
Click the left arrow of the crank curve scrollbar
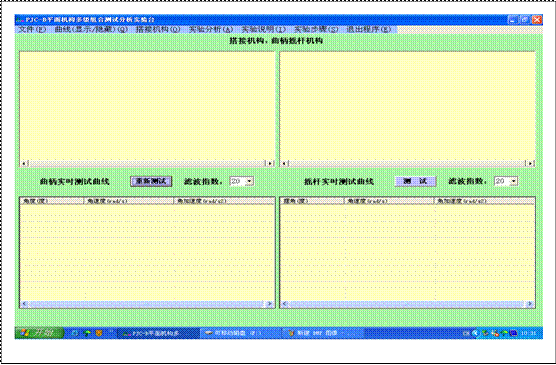coord(24,164)
